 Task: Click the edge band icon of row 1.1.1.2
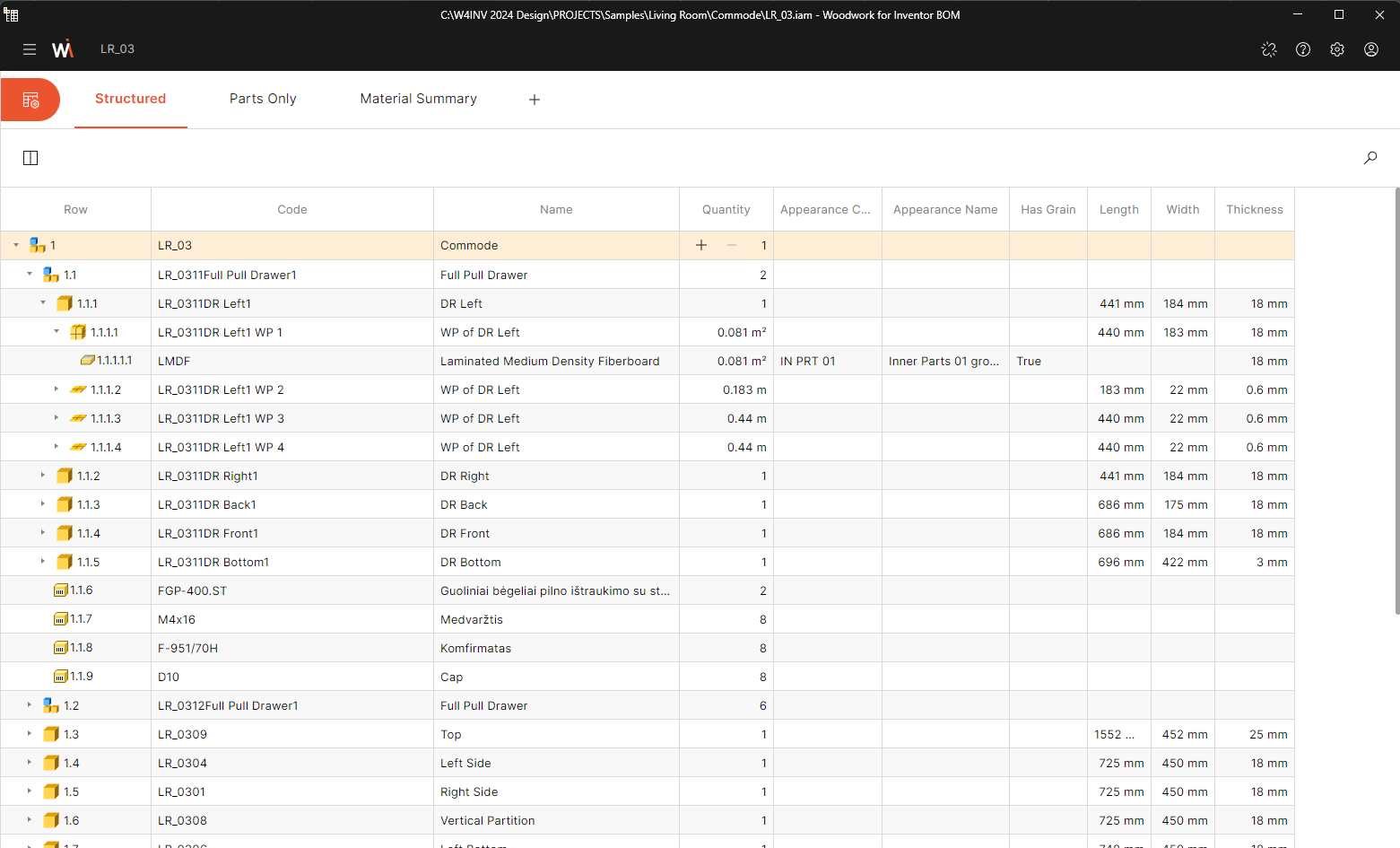pyautogui.click(x=78, y=389)
